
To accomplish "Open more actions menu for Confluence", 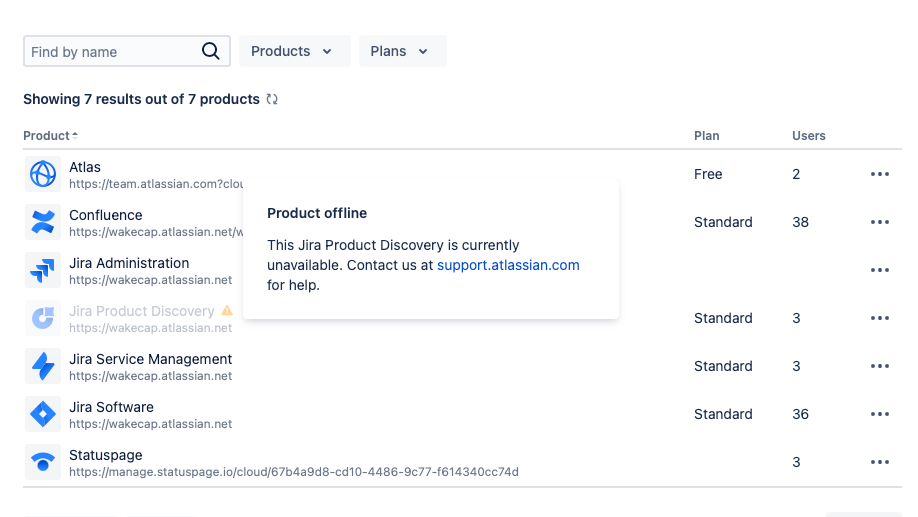I will 879,222.
